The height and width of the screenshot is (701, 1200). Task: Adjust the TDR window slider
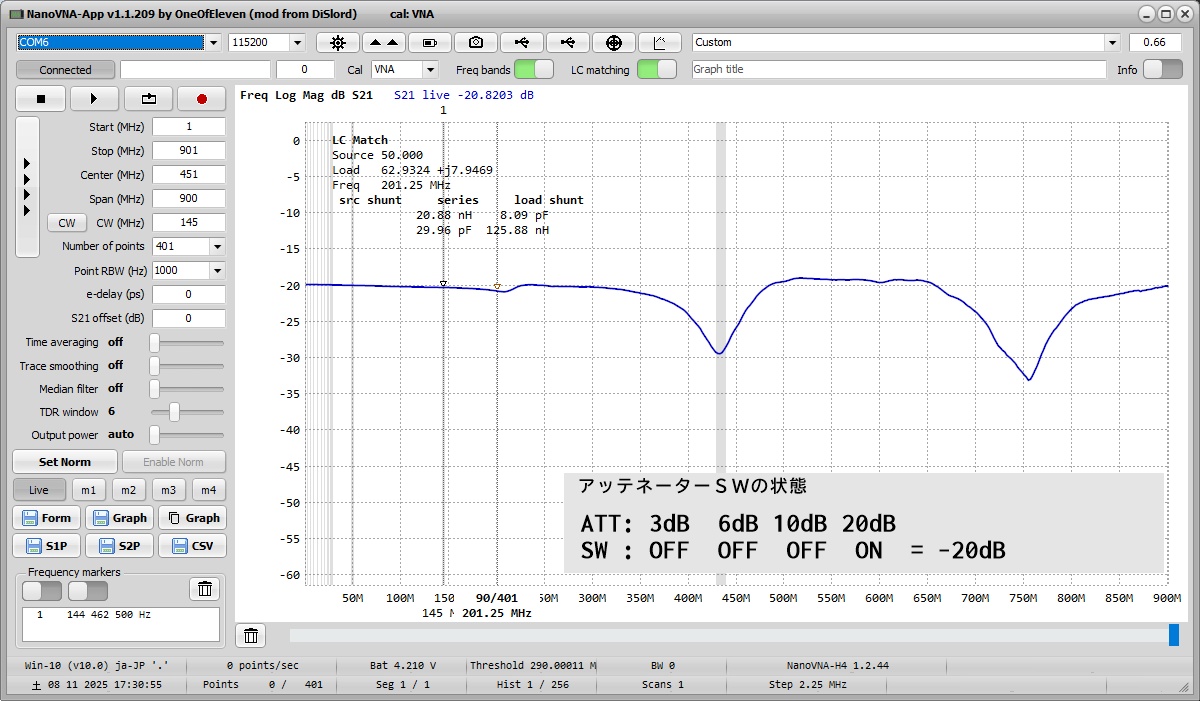(x=175, y=412)
